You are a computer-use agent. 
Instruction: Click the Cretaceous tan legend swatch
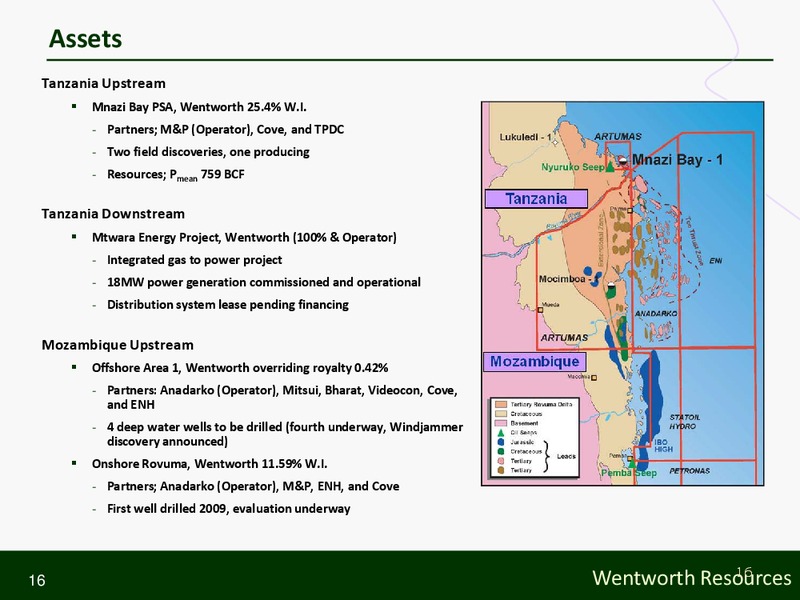[501, 414]
